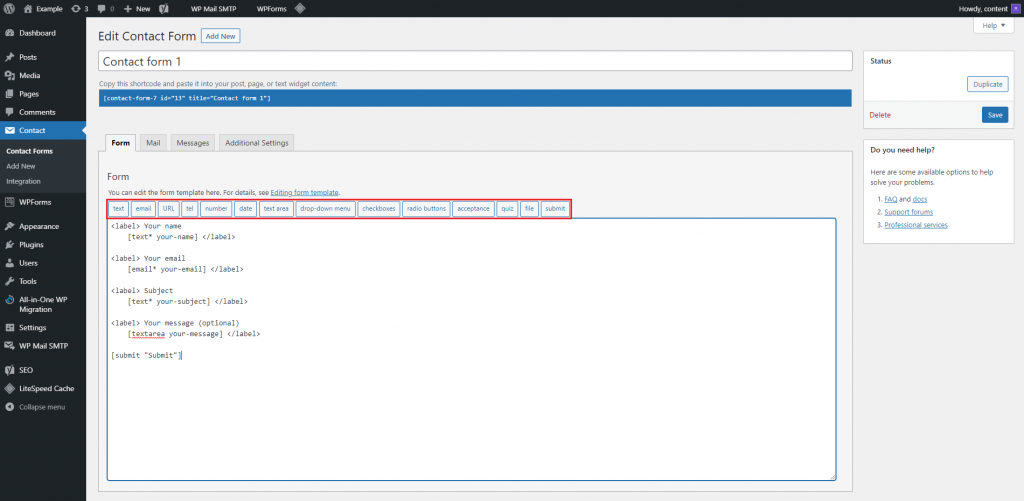Click the WordPress logo in admin bar
Viewport: 1024px width, 501px height.
10,8
